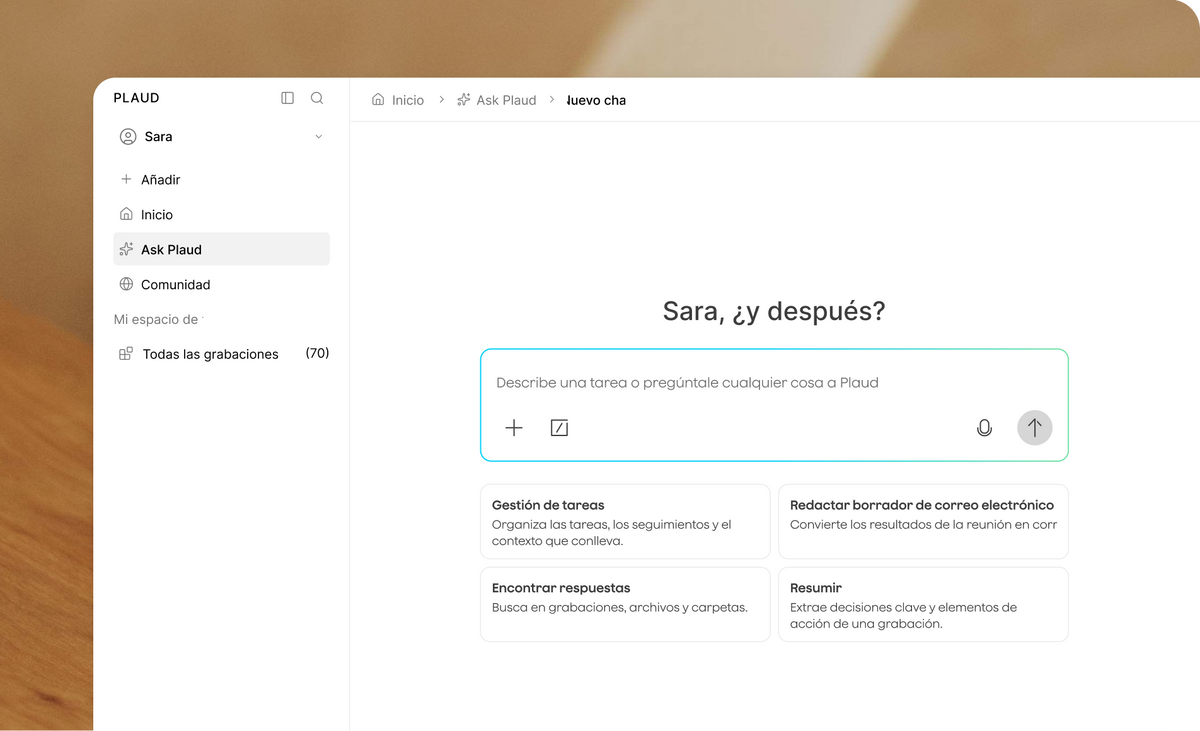Click the breadcrumb Ask Plaud sparkle icon
This screenshot has width=1200, height=731.
click(x=464, y=100)
